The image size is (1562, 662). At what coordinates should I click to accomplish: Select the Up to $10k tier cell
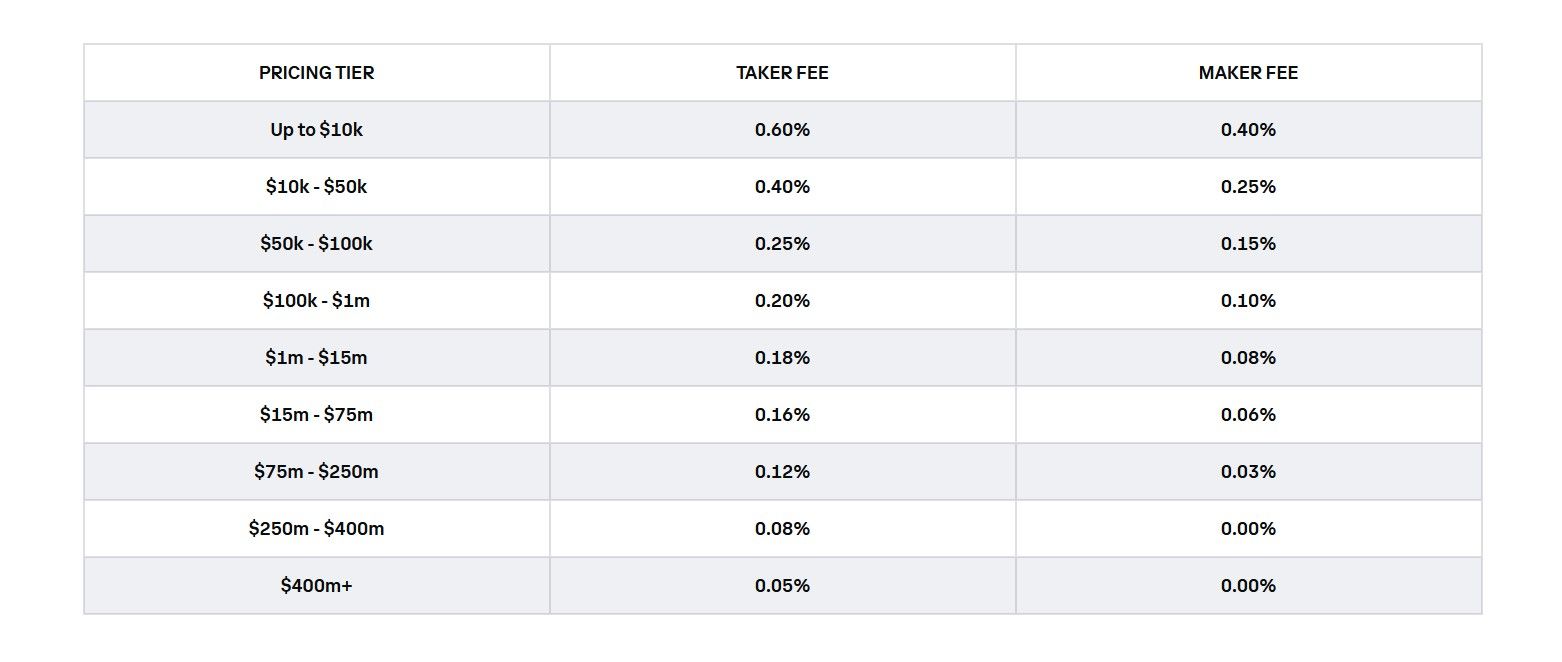tap(316, 130)
